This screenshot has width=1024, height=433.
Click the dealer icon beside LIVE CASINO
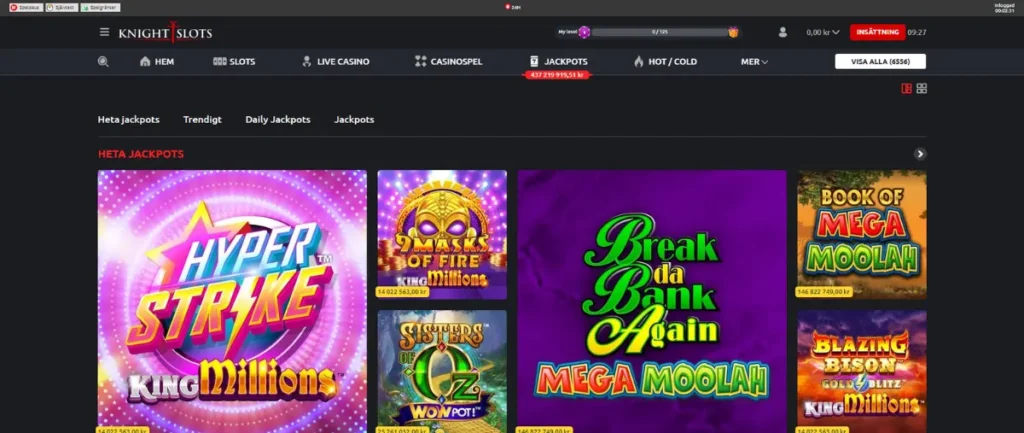tap(306, 61)
